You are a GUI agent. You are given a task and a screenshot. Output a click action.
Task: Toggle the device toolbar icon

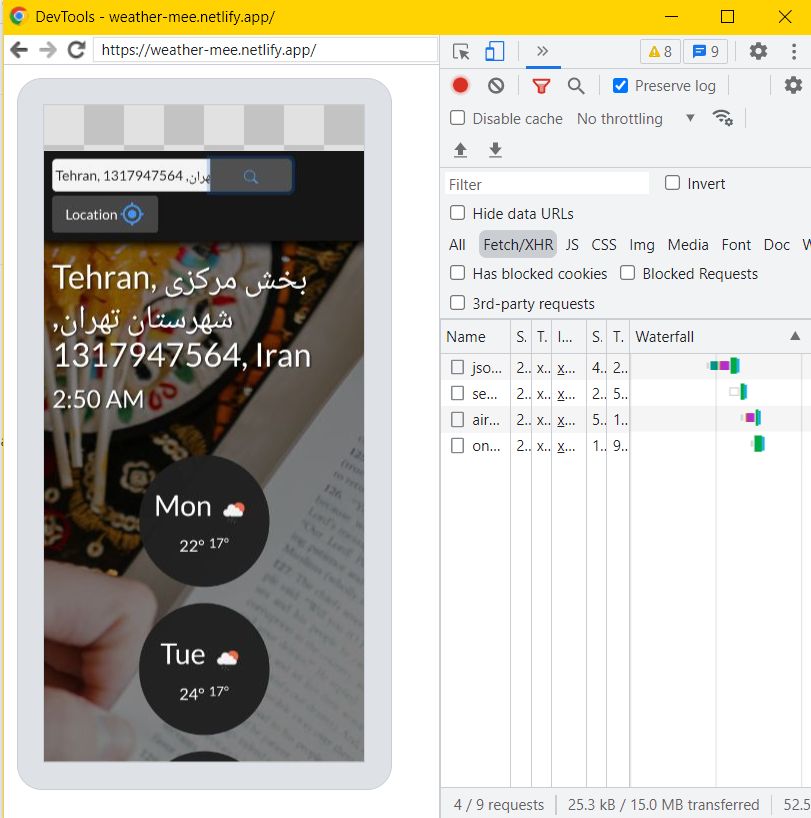pyautogui.click(x=494, y=51)
